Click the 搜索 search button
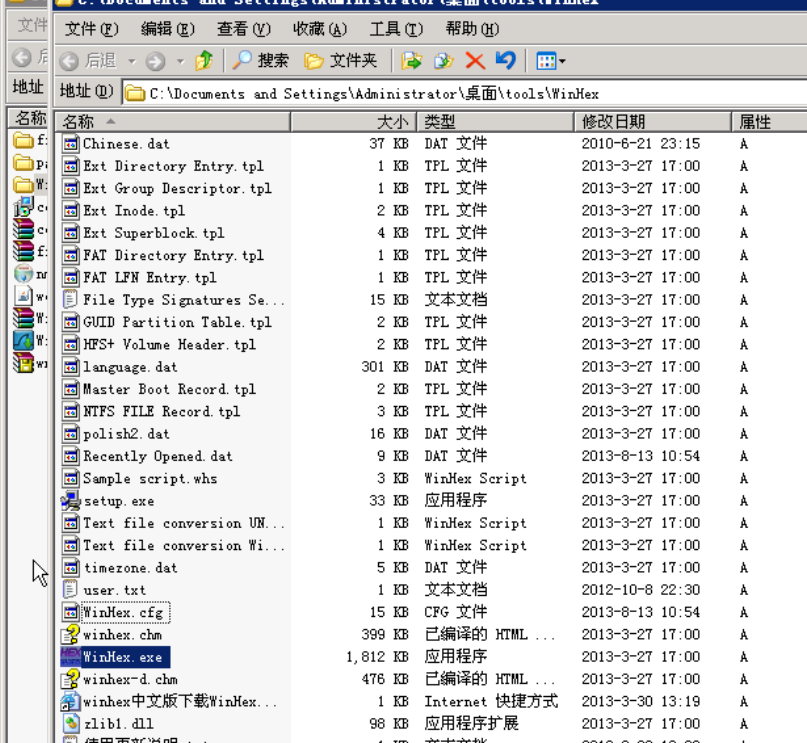The image size is (807, 743). [260, 61]
